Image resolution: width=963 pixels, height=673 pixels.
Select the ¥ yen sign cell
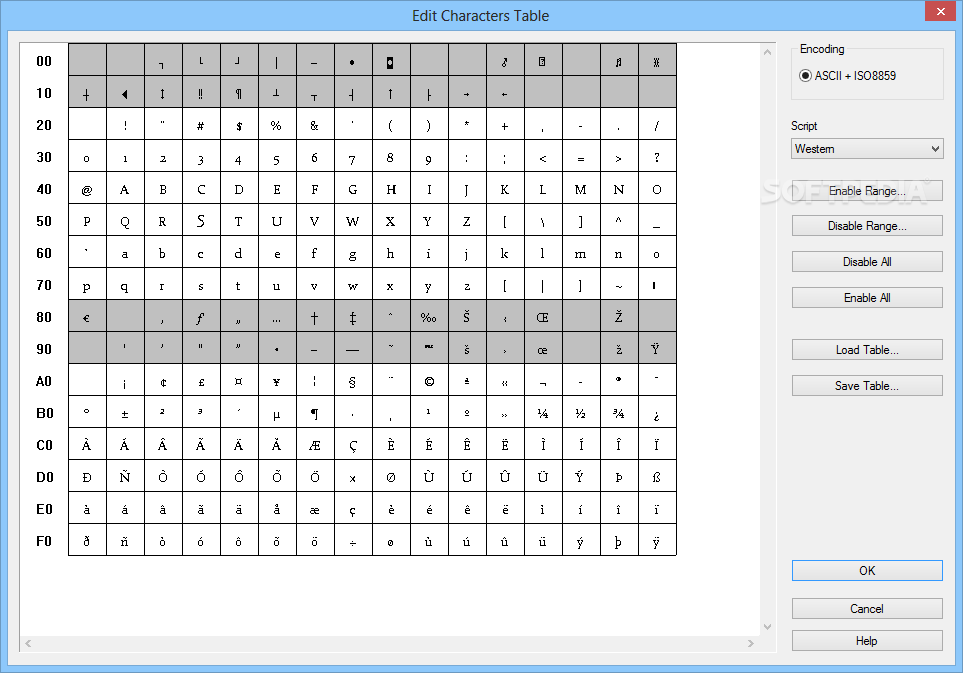click(277, 381)
